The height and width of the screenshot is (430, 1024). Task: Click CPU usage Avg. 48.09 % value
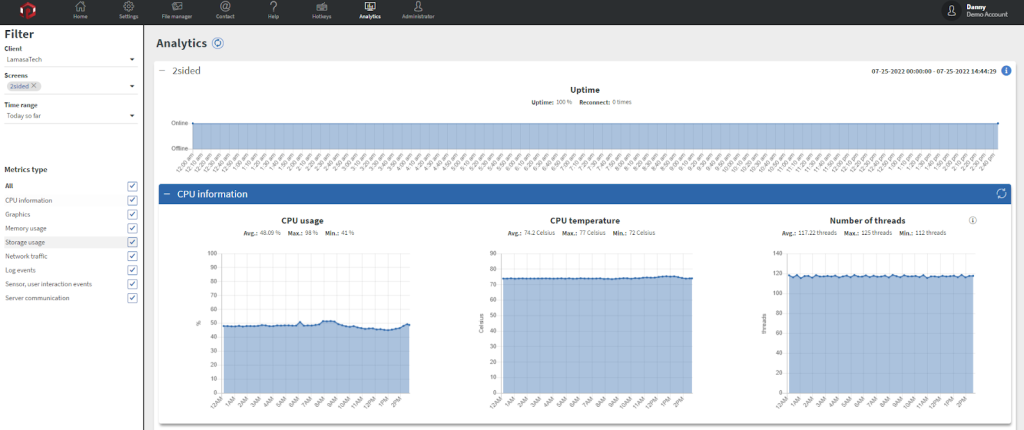click(261, 233)
